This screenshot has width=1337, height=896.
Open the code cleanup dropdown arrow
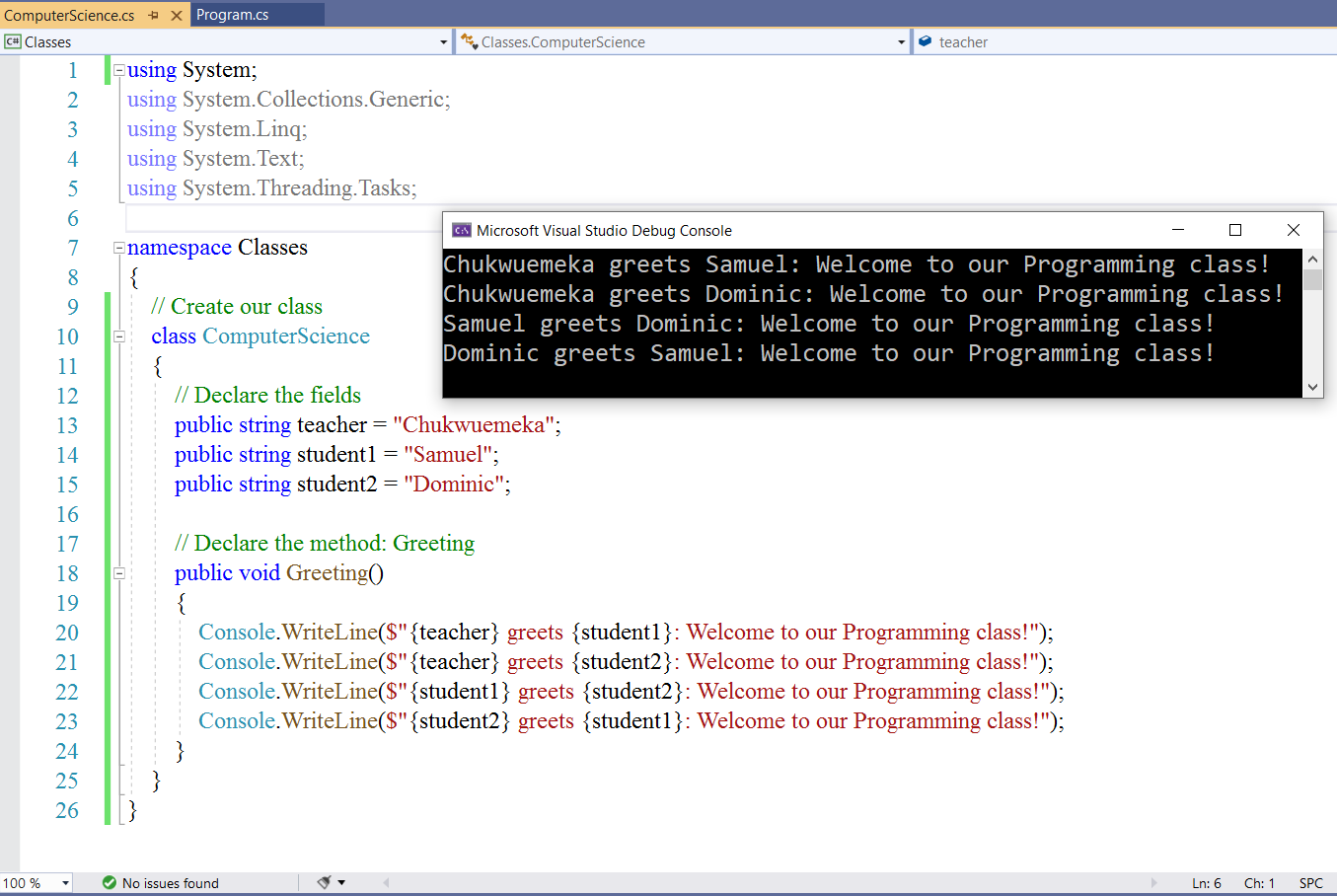click(341, 882)
